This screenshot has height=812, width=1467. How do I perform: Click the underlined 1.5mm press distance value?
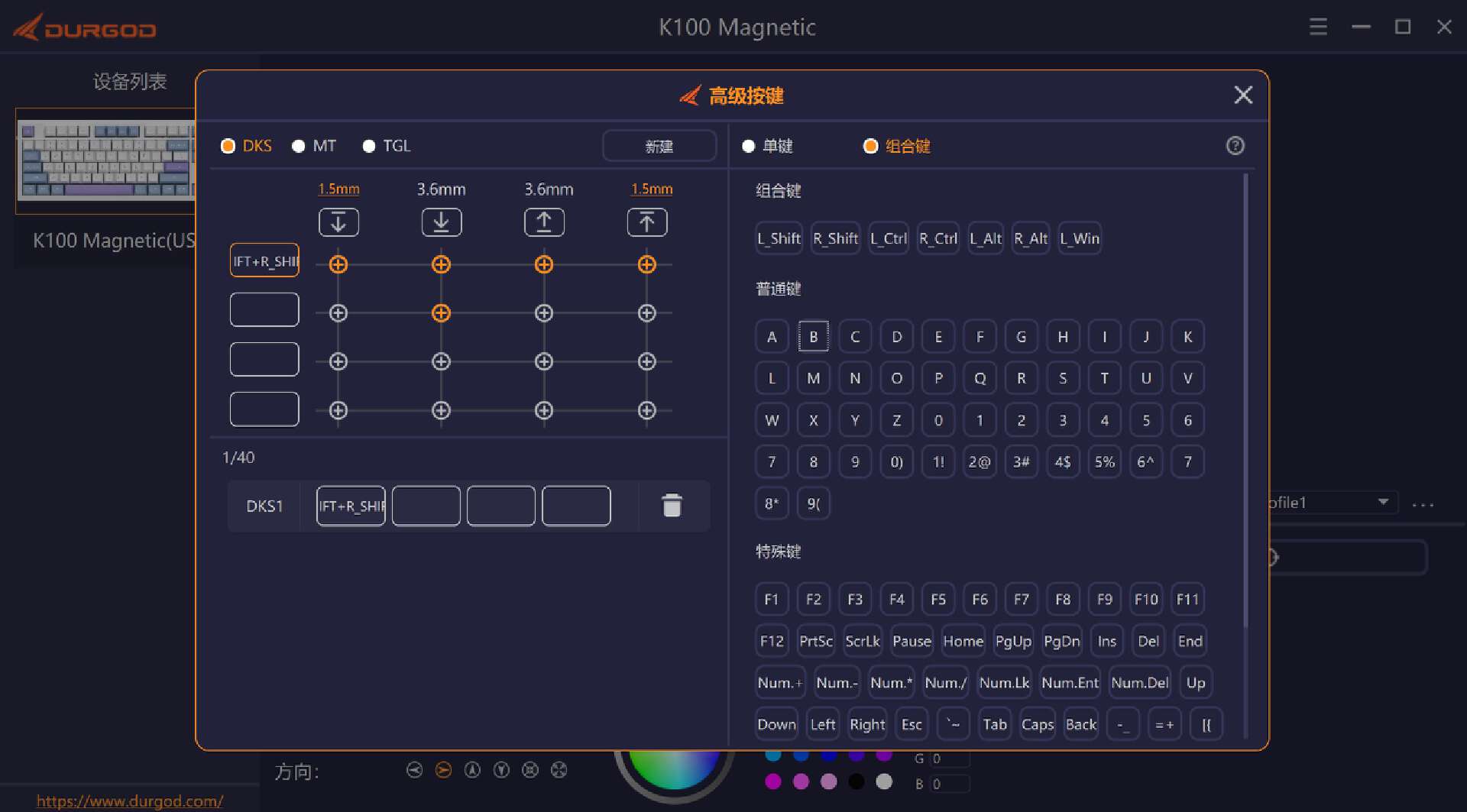pyautogui.click(x=338, y=189)
